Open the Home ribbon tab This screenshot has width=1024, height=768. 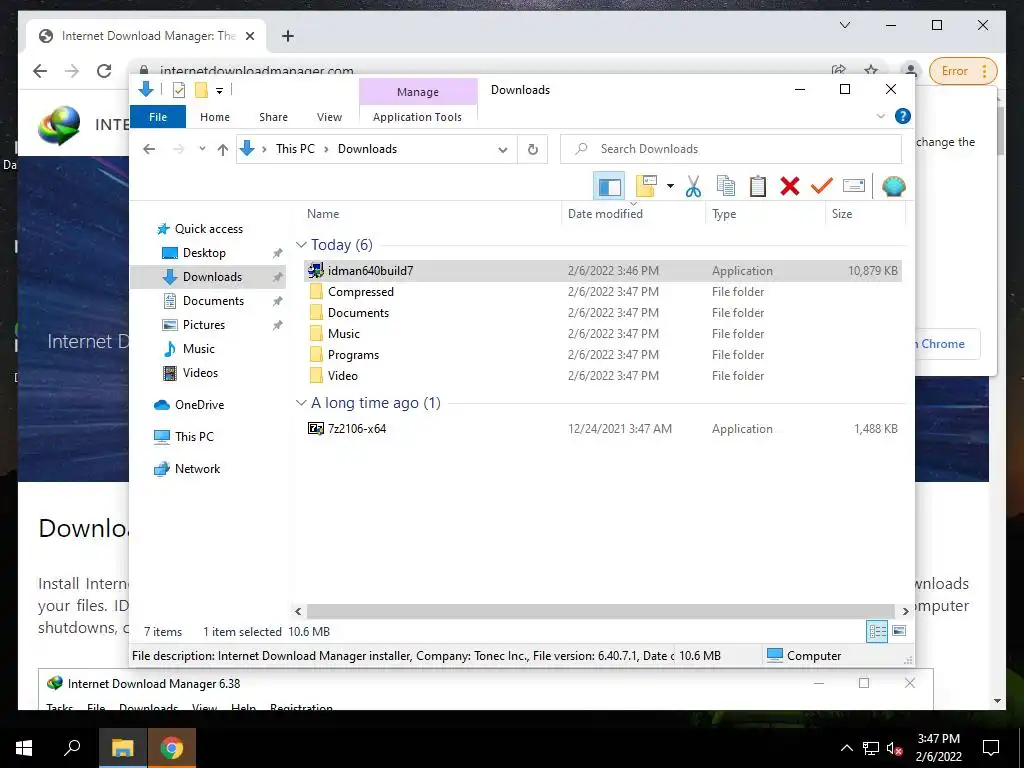pyautogui.click(x=215, y=117)
